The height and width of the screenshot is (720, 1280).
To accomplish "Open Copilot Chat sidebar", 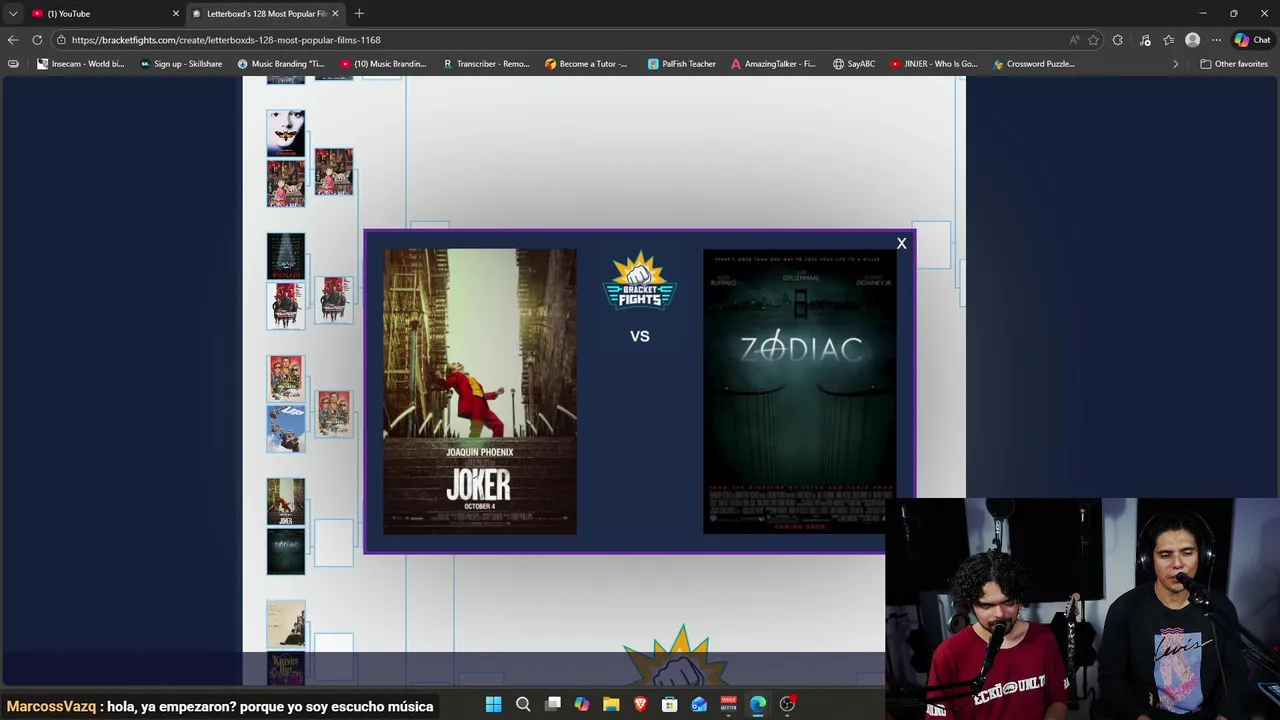I will (x=1252, y=40).
